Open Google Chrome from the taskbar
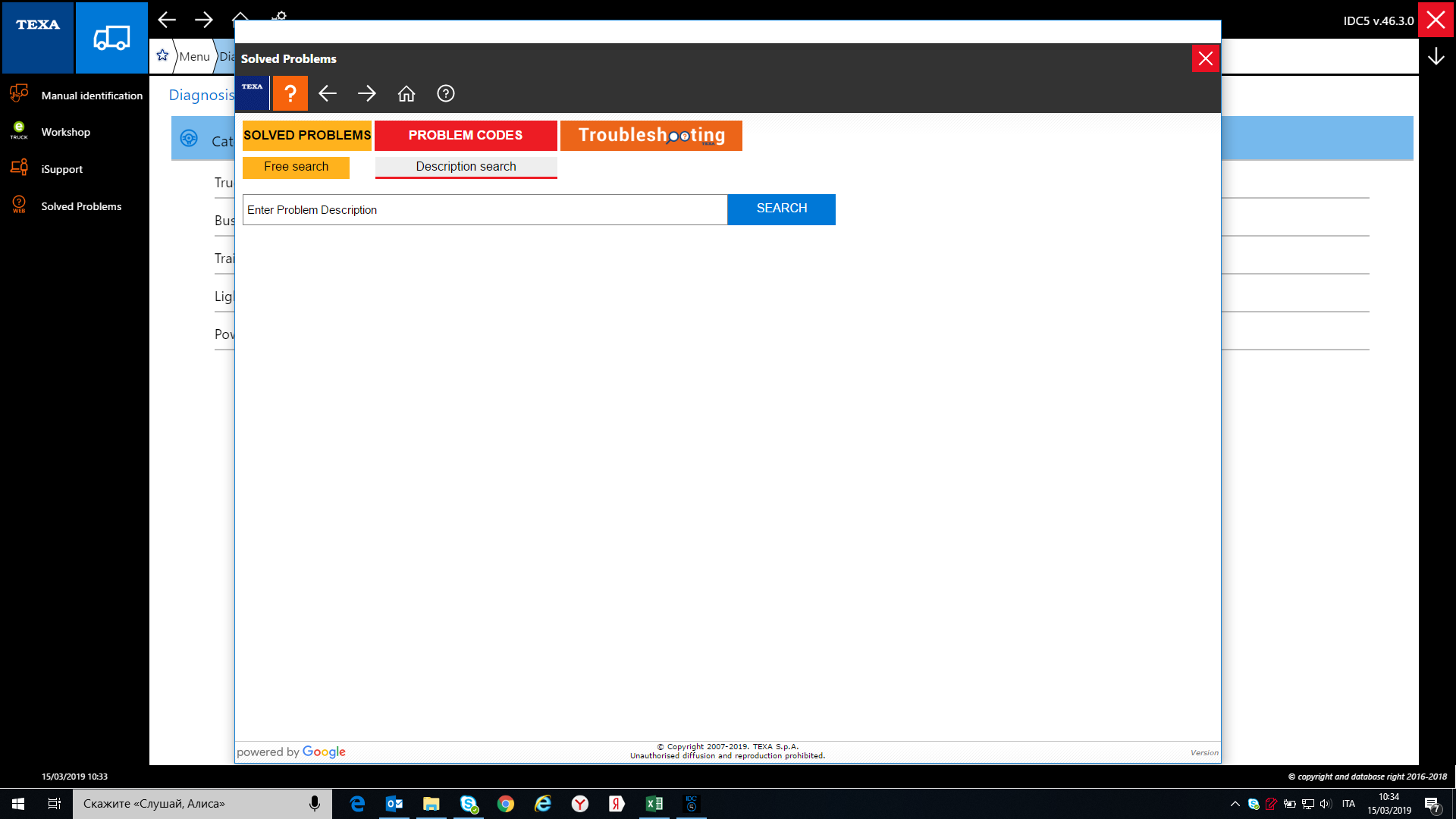The image size is (1456, 819). pyautogui.click(x=505, y=804)
